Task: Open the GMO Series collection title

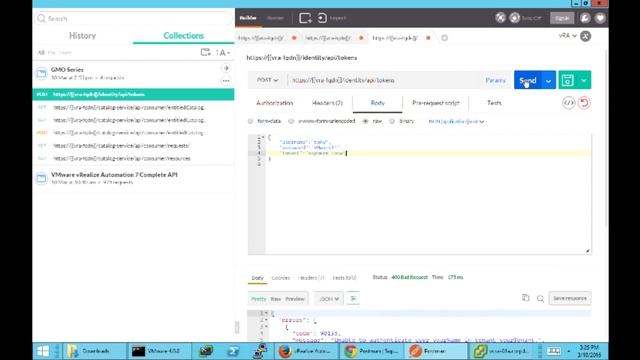Action: (x=67, y=70)
